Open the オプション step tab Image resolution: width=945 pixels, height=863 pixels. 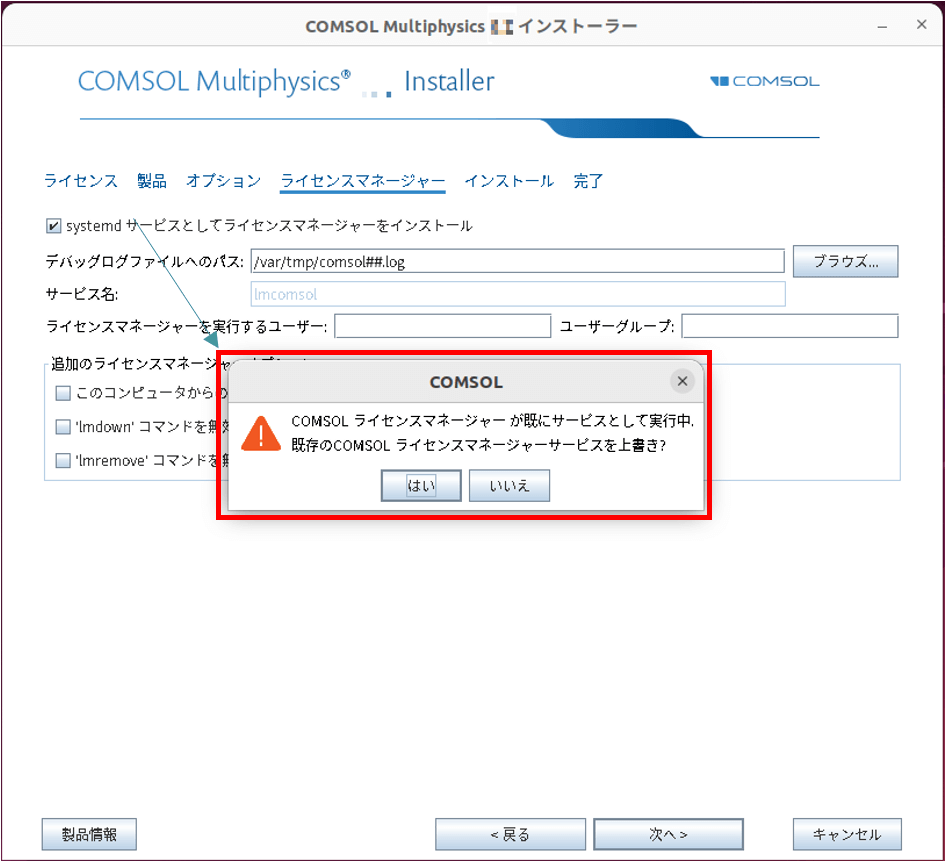224,181
